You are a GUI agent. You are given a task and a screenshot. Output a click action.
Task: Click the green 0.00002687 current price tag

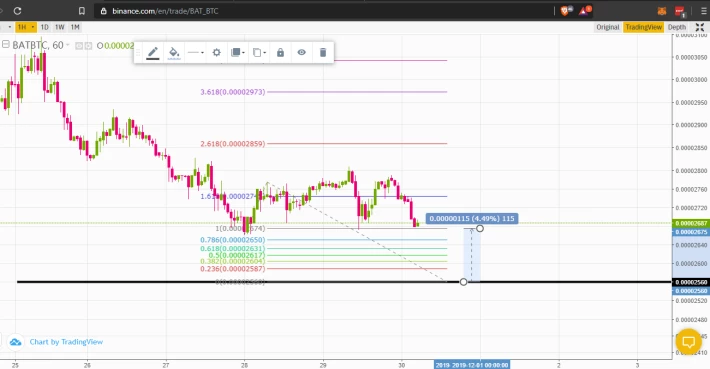691,223
